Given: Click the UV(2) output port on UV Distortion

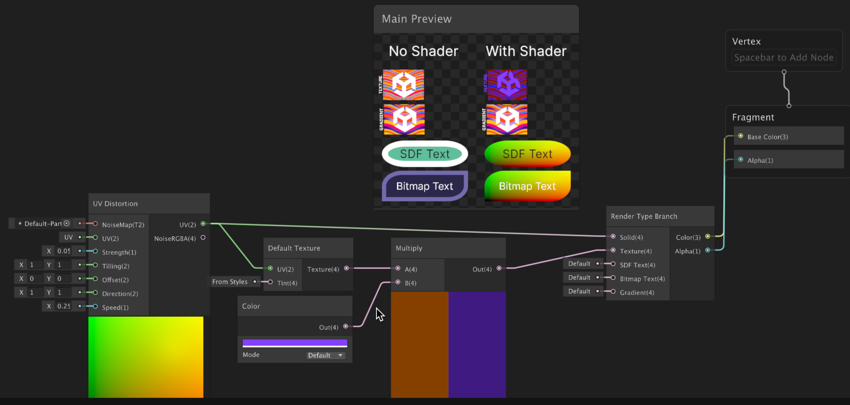Looking at the screenshot, I should coord(203,224).
